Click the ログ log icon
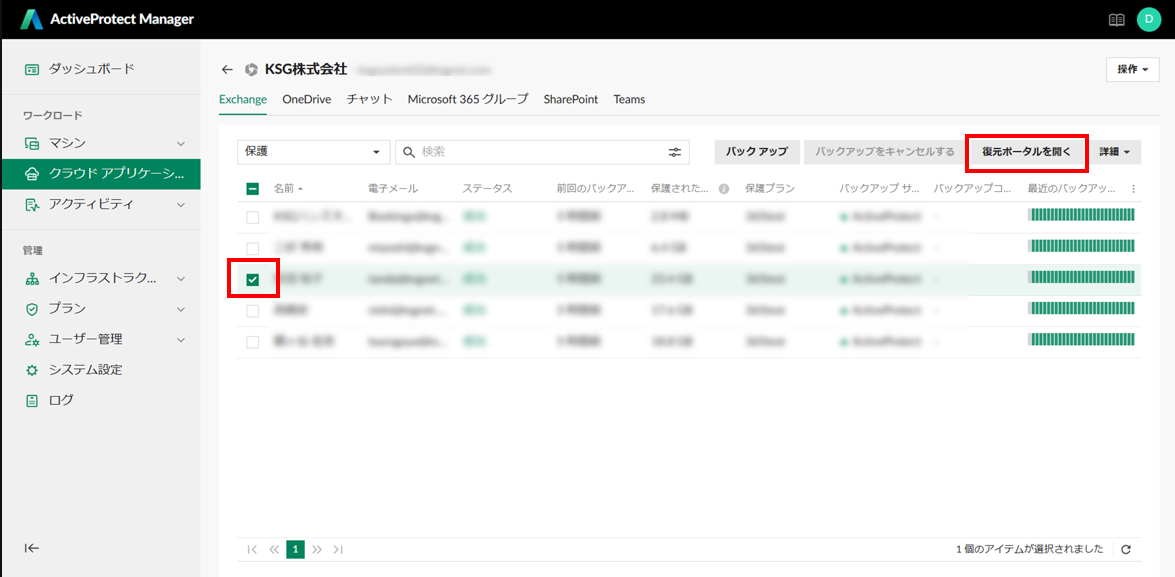 point(31,400)
